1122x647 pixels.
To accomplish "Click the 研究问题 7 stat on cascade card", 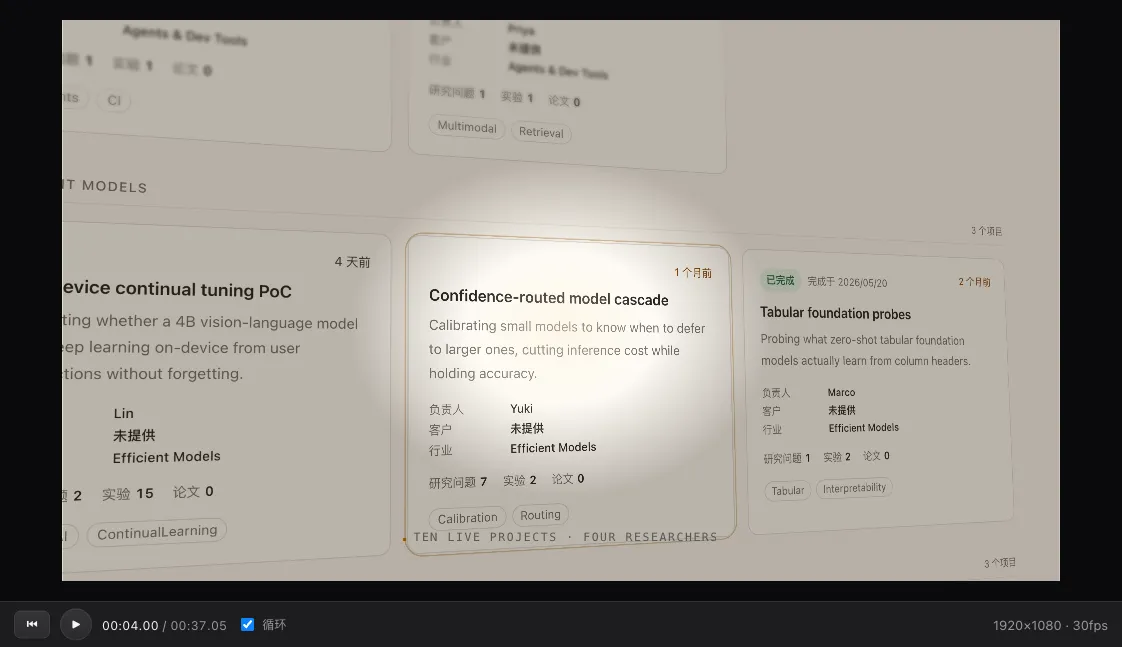I will tap(458, 482).
